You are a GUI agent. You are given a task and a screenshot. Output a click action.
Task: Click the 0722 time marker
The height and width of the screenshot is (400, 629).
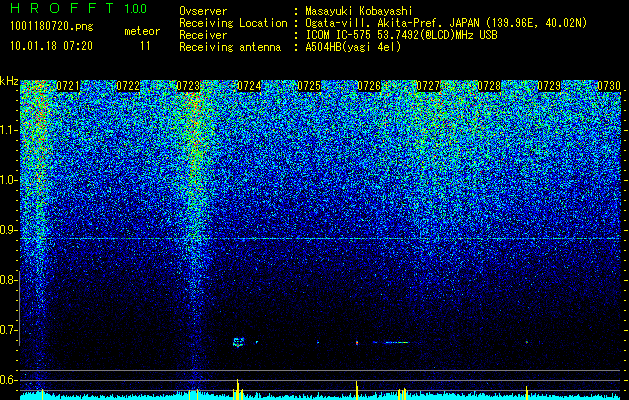click(128, 86)
